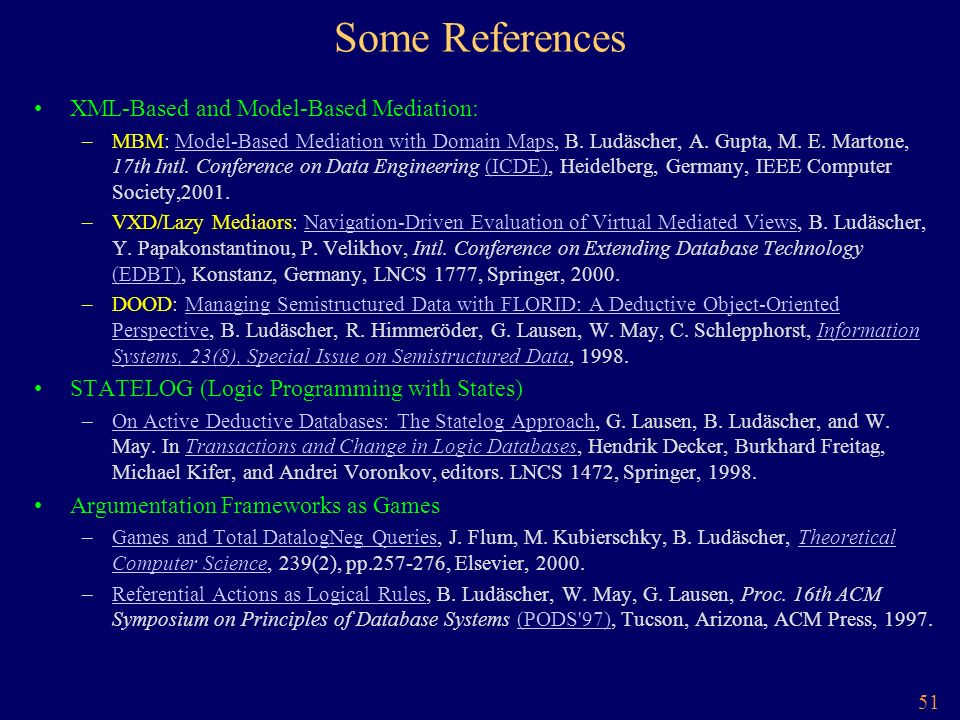Open Navigation-Driven Evaluation of Virtual Mediated Views link
This screenshot has height=720, width=960.
point(550,222)
